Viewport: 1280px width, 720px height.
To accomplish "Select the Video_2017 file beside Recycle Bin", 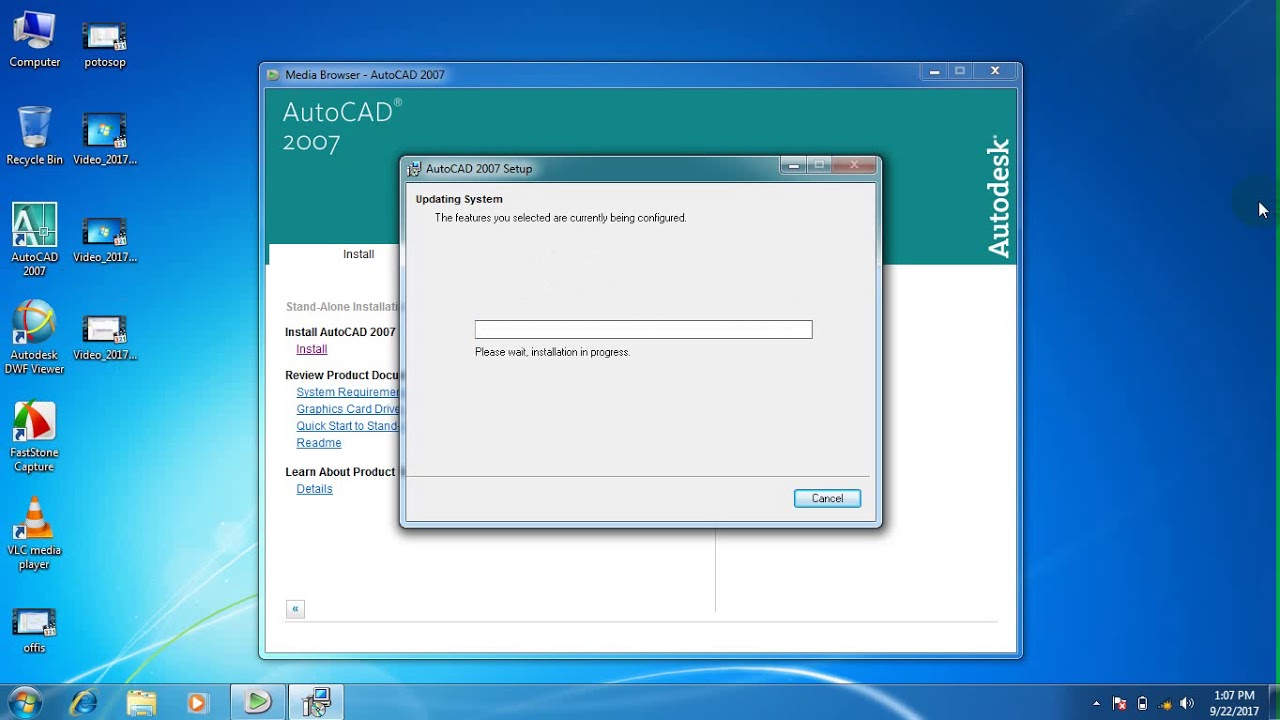I will pos(105,140).
